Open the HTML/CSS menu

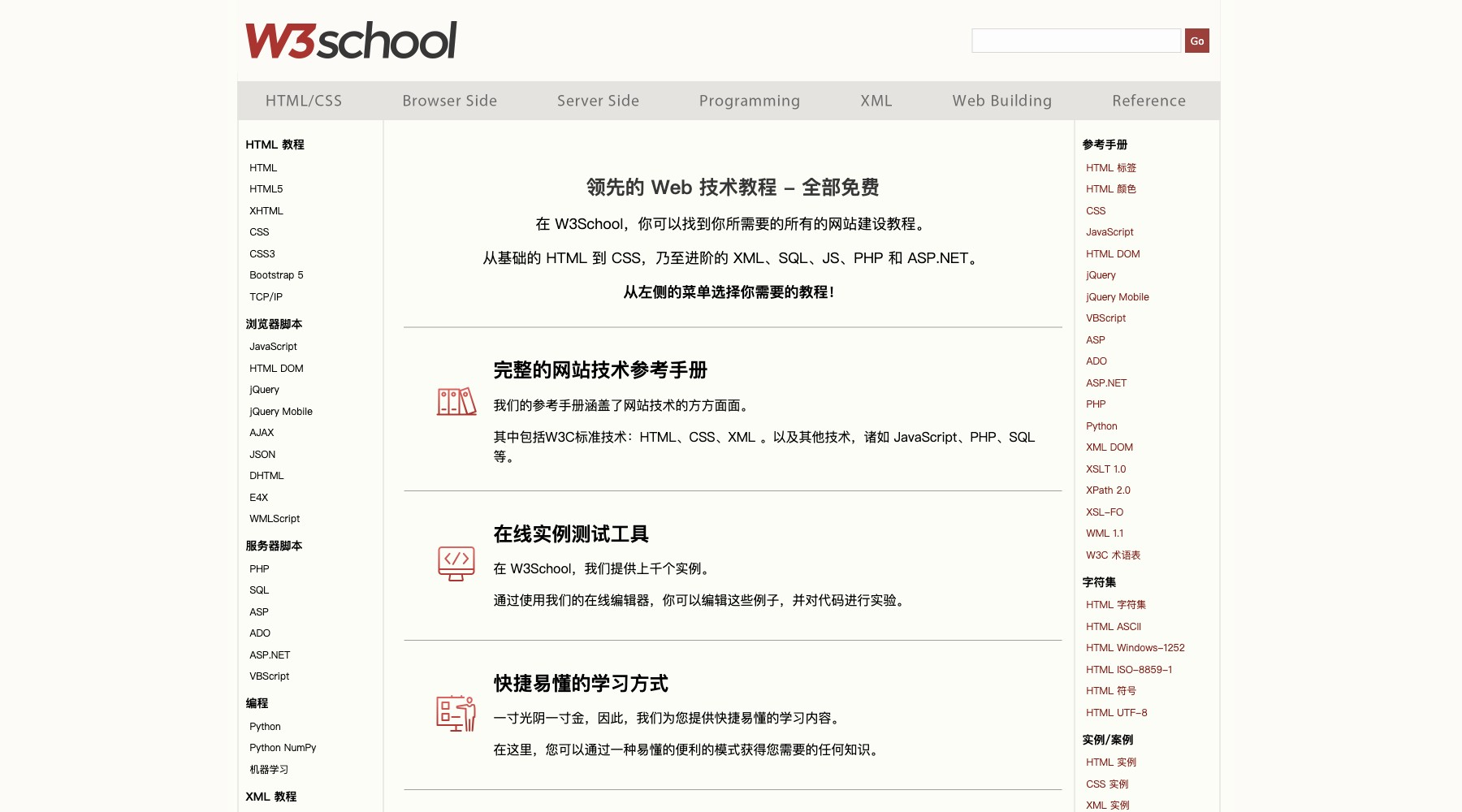click(x=303, y=100)
